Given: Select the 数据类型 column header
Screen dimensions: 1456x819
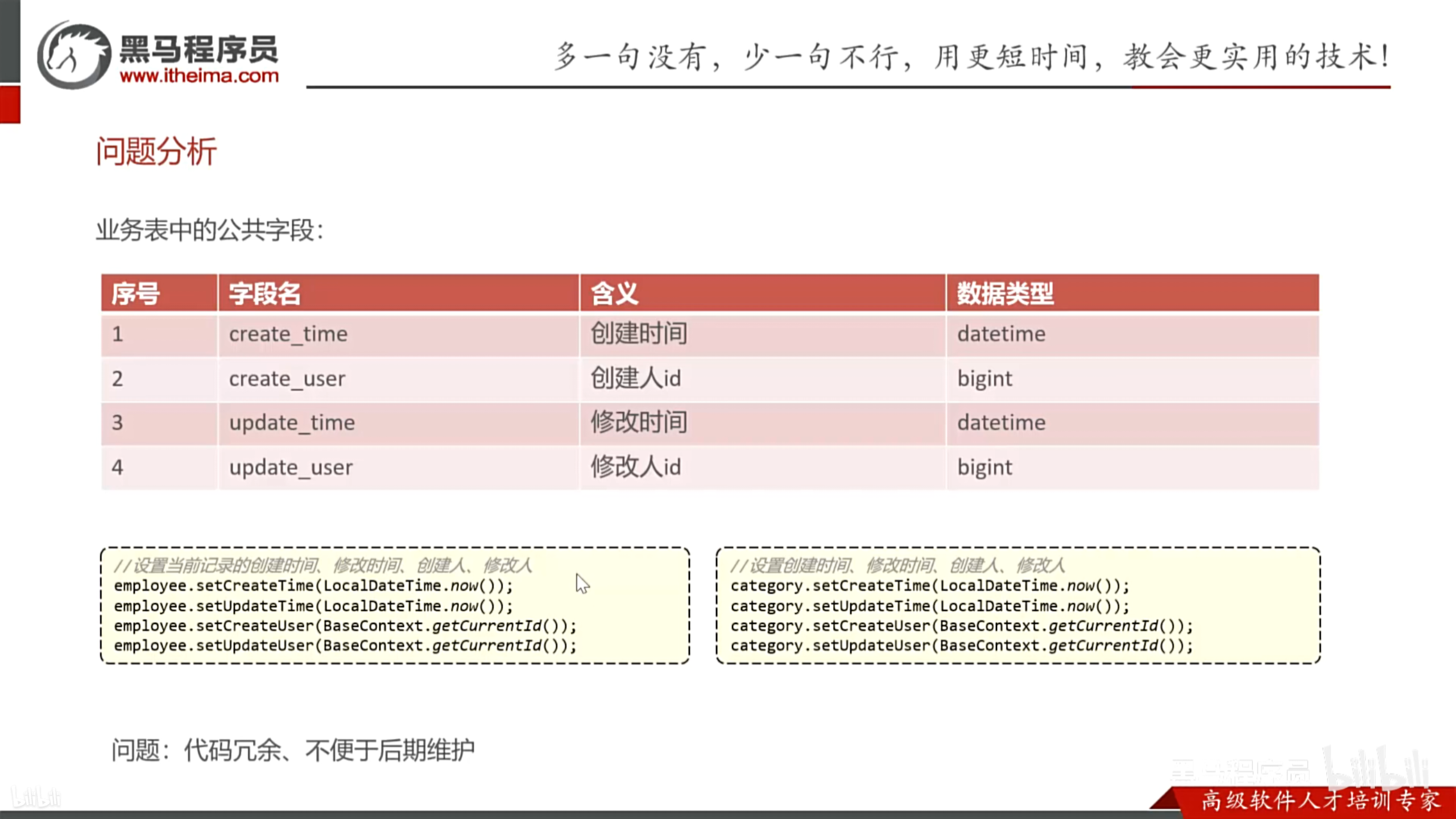Looking at the screenshot, I should [x=1133, y=293].
